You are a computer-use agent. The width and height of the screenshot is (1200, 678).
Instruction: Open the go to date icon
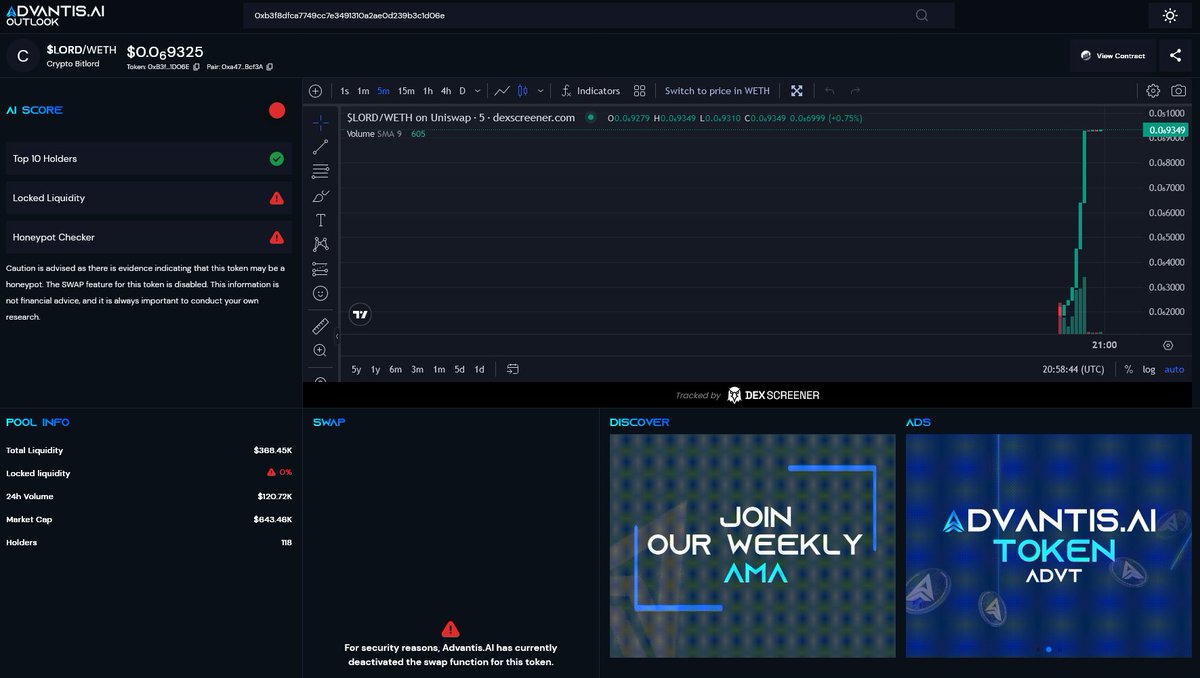pos(513,369)
